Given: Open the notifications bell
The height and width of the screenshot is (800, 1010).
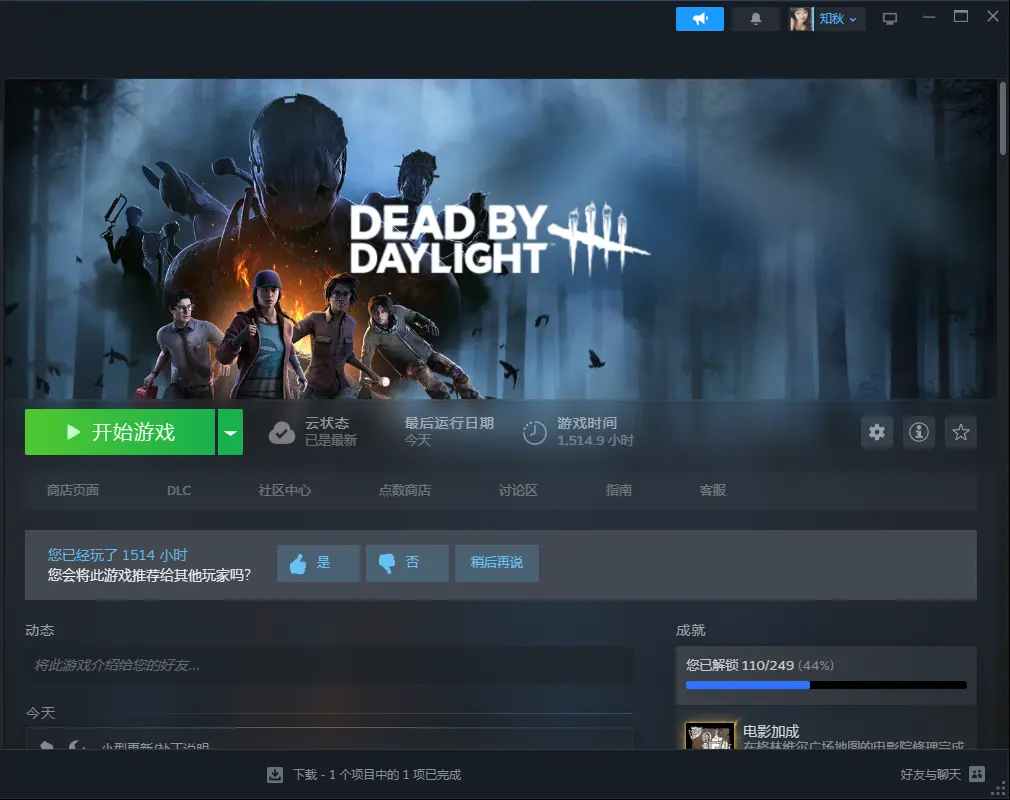Looking at the screenshot, I should (x=756, y=19).
